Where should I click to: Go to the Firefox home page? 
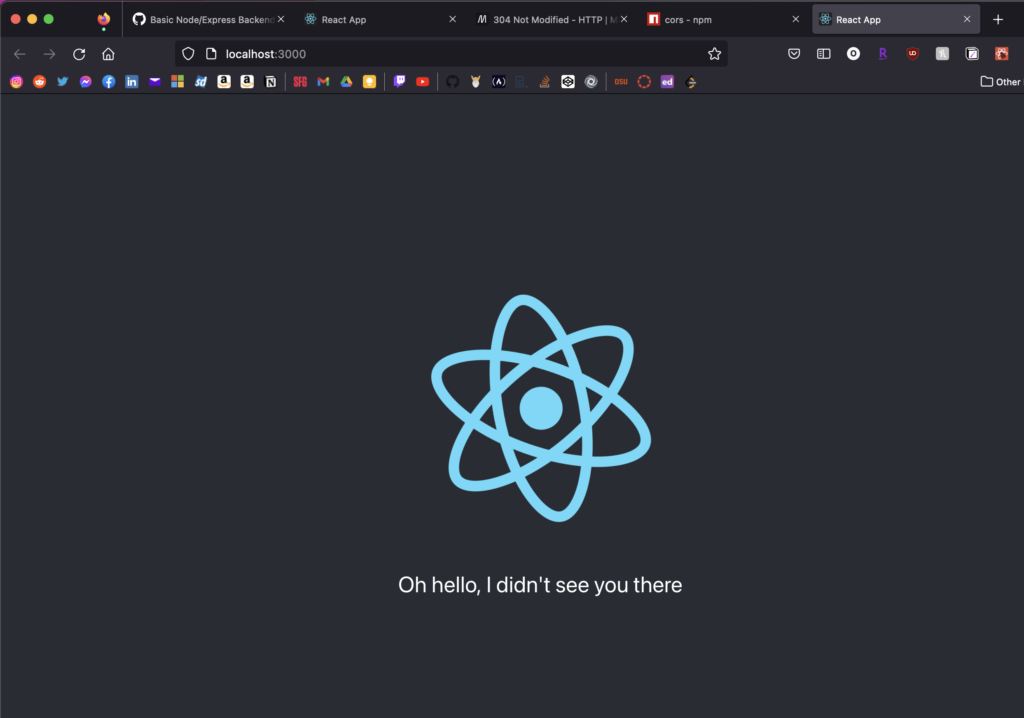click(x=108, y=54)
